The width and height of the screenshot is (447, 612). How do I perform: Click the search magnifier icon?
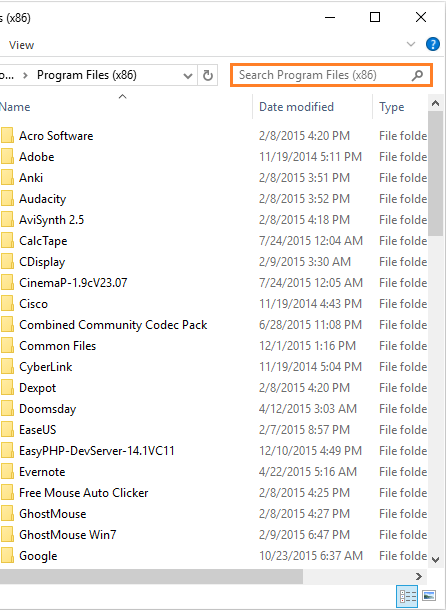click(x=417, y=75)
